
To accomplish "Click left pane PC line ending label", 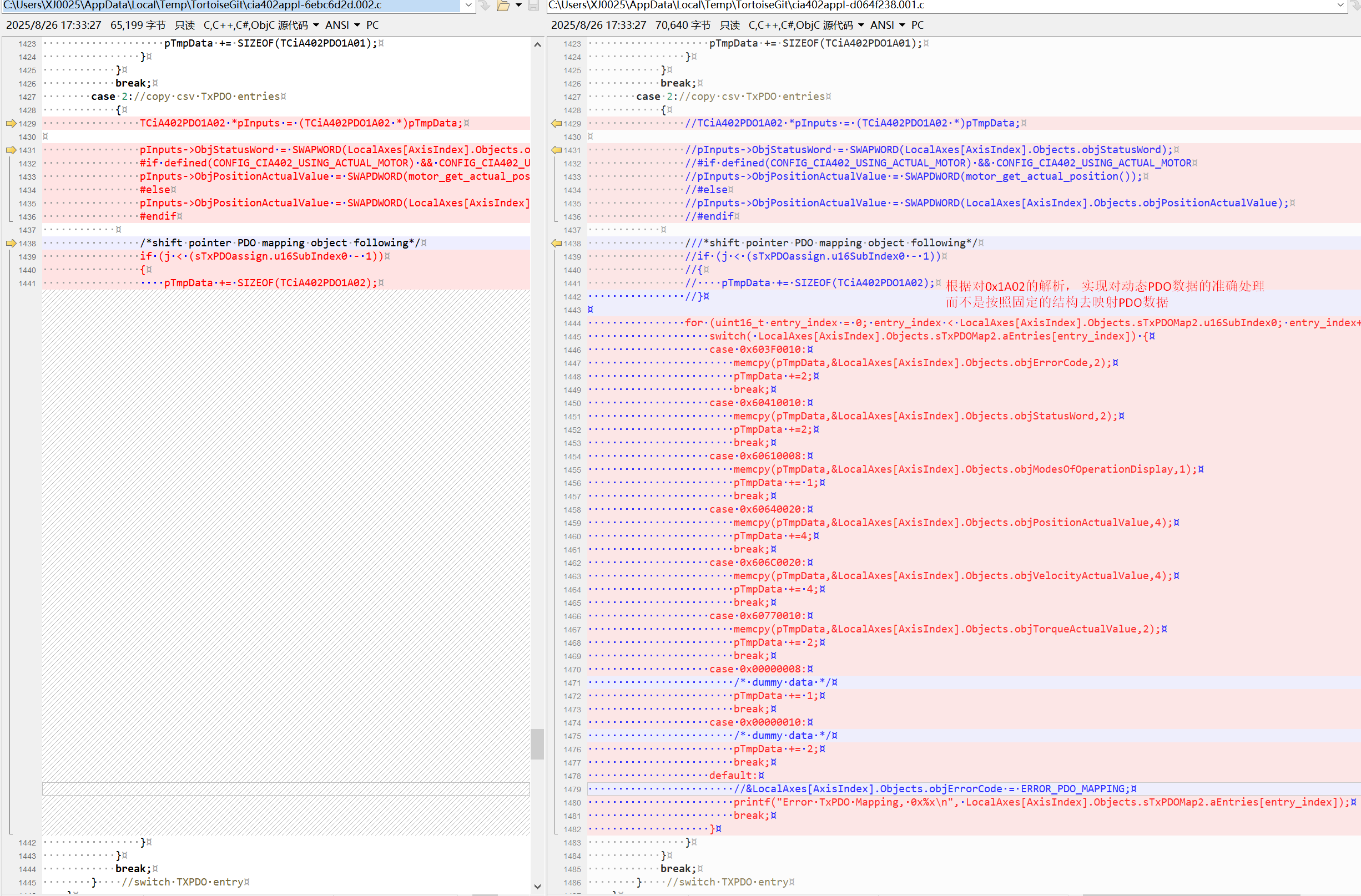I will (x=372, y=25).
